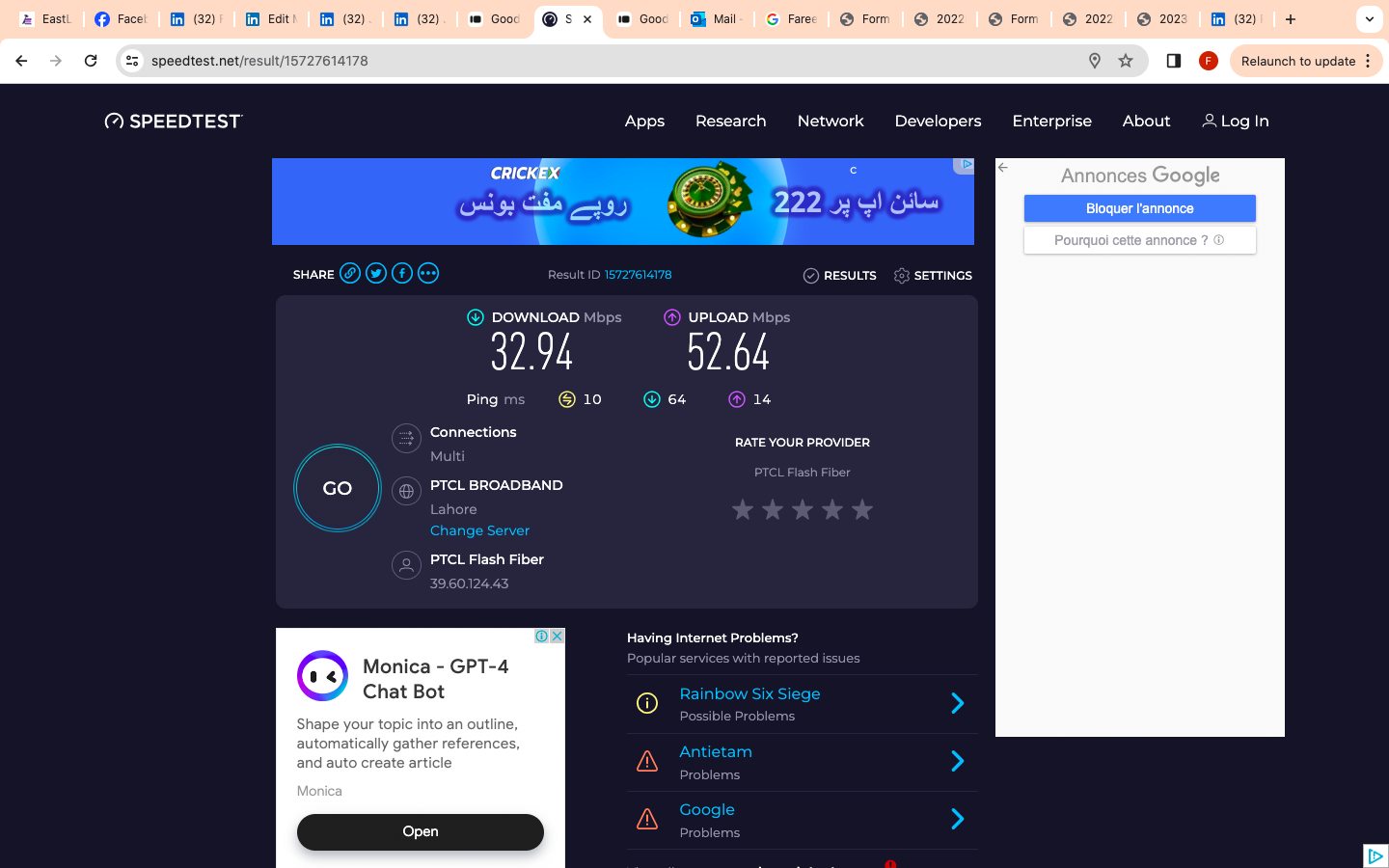Expand the Antietam row chevron
This screenshot has height=868, width=1389.
pyautogui.click(x=958, y=761)
